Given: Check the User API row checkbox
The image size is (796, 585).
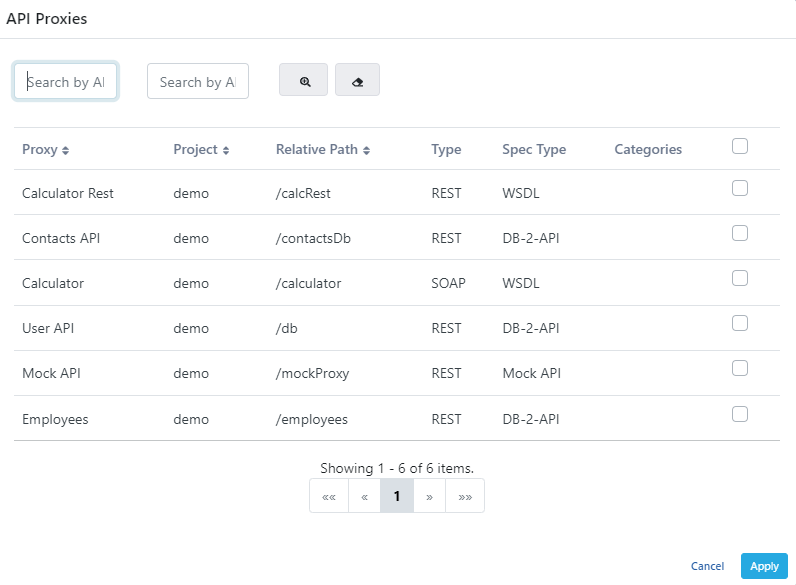Looking at the screenshot, I should click(x=740, y=323).
